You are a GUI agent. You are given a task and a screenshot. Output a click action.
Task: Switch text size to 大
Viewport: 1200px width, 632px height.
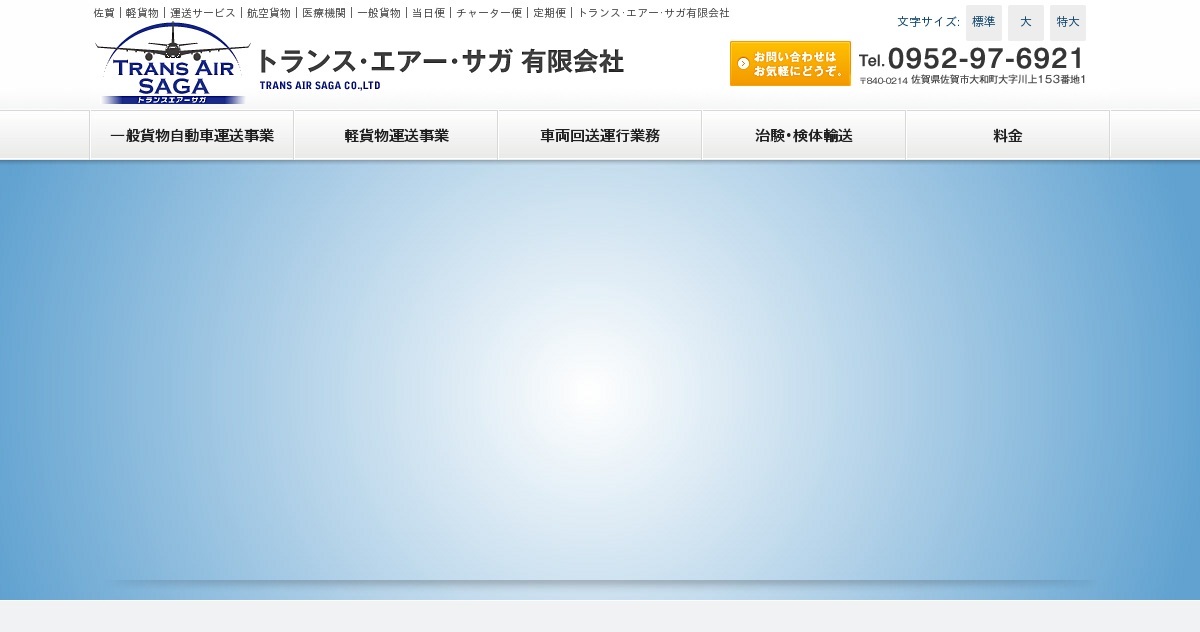(1025, 22)
